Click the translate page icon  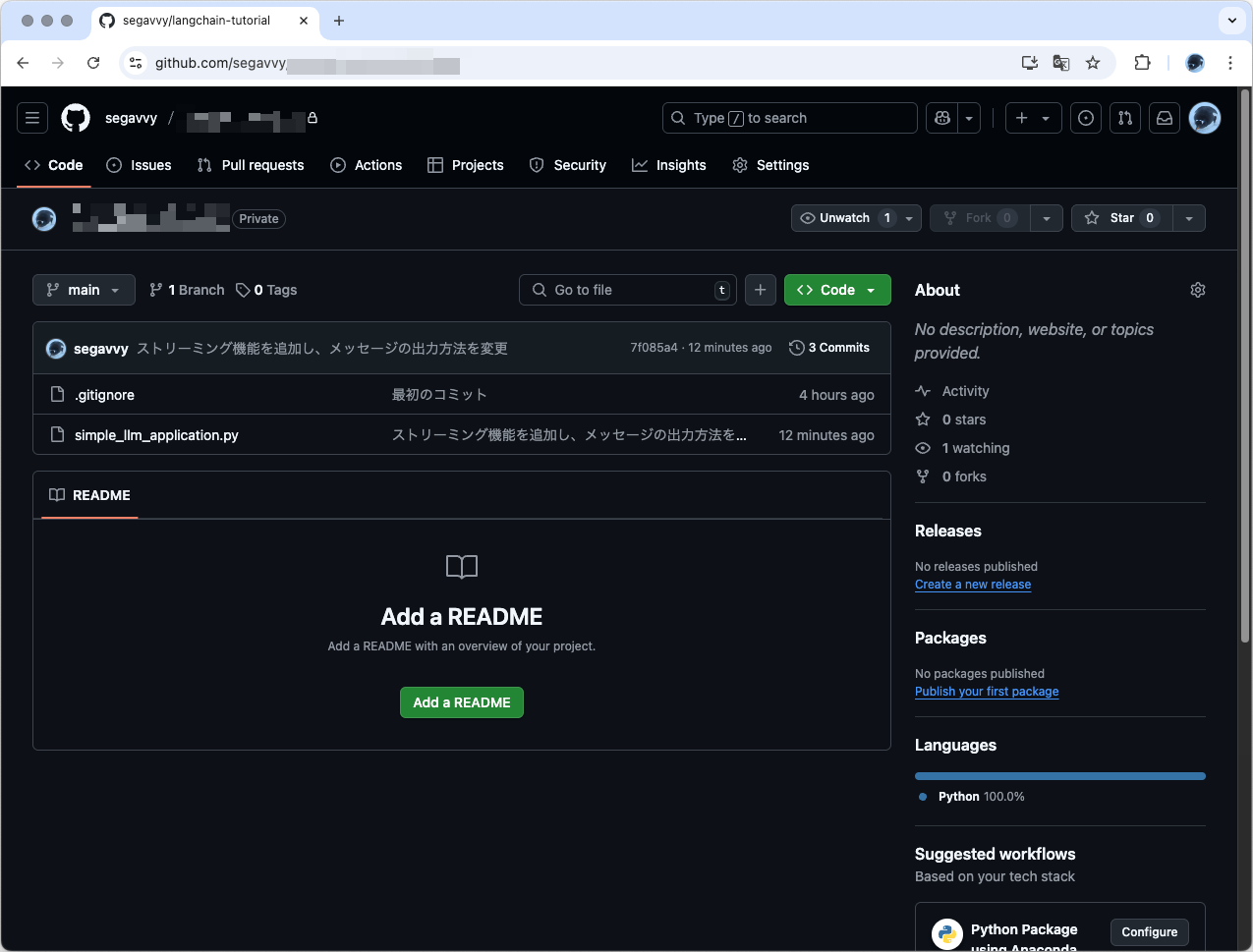pyautogui.click(x=1061, y=63)
